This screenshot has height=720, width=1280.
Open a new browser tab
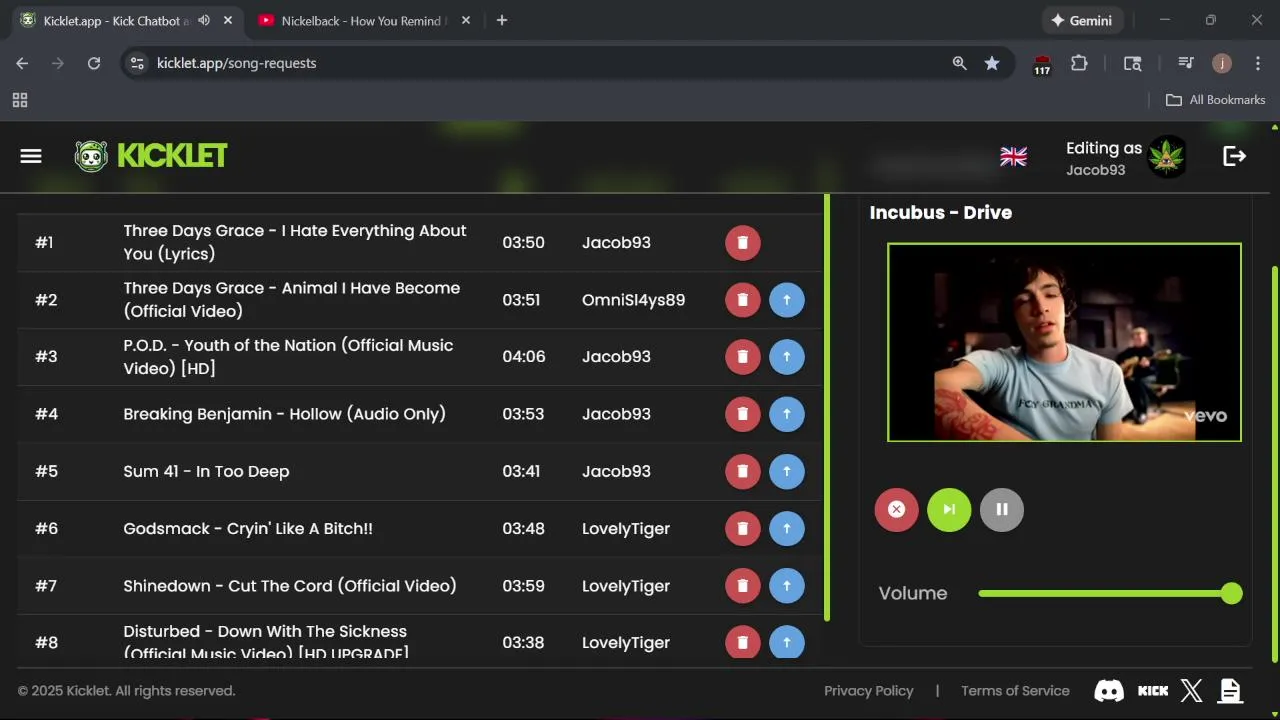click(x=502, y=20)
